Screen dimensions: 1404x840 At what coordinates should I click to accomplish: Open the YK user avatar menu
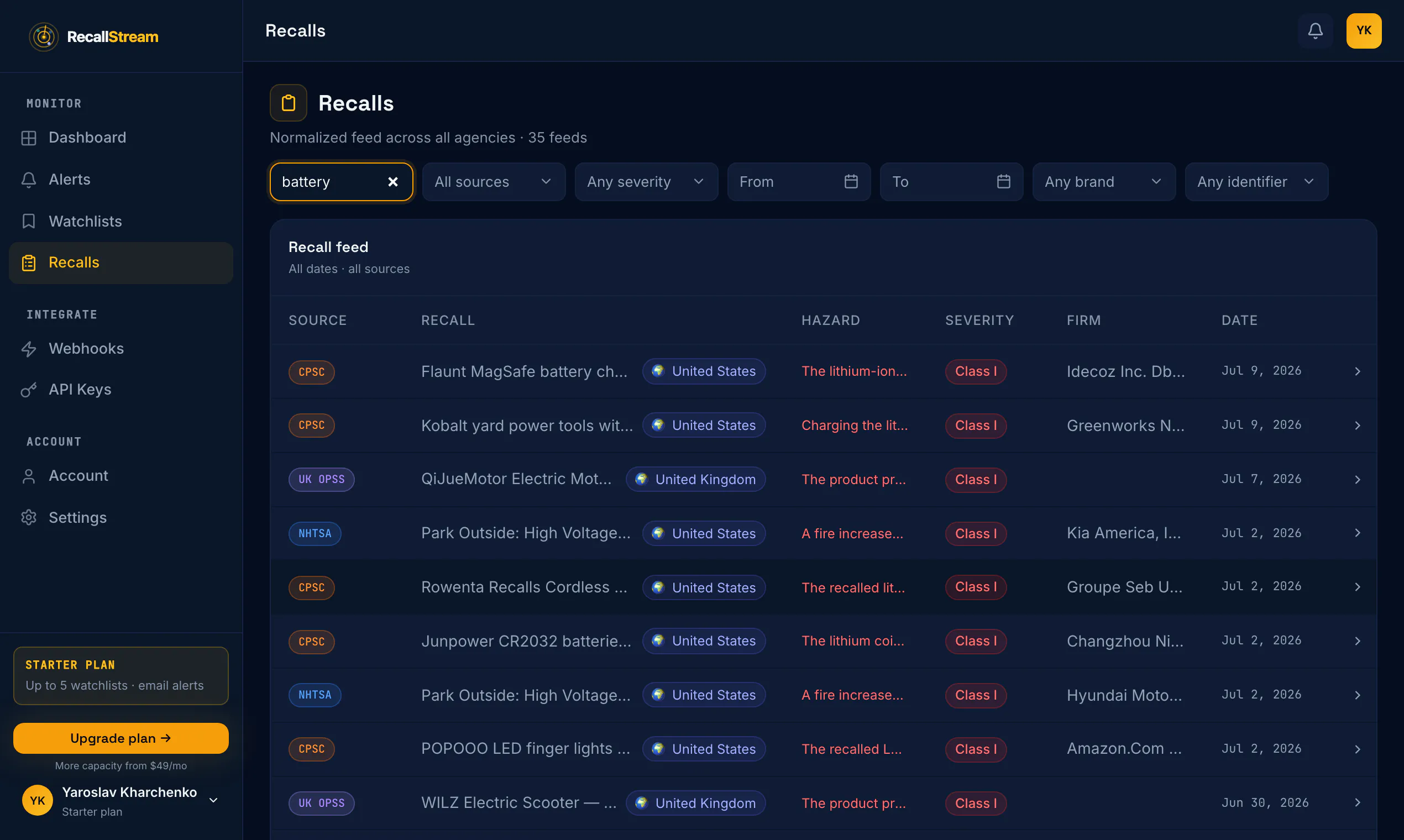[1364, 30]
